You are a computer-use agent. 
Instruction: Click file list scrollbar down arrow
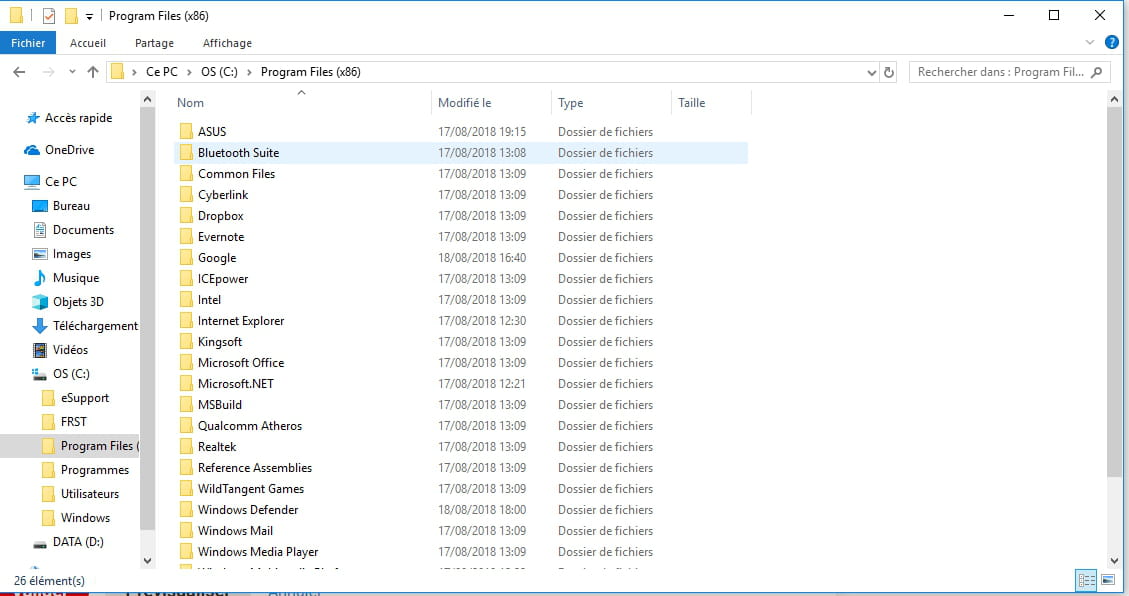coord(1115,561)
